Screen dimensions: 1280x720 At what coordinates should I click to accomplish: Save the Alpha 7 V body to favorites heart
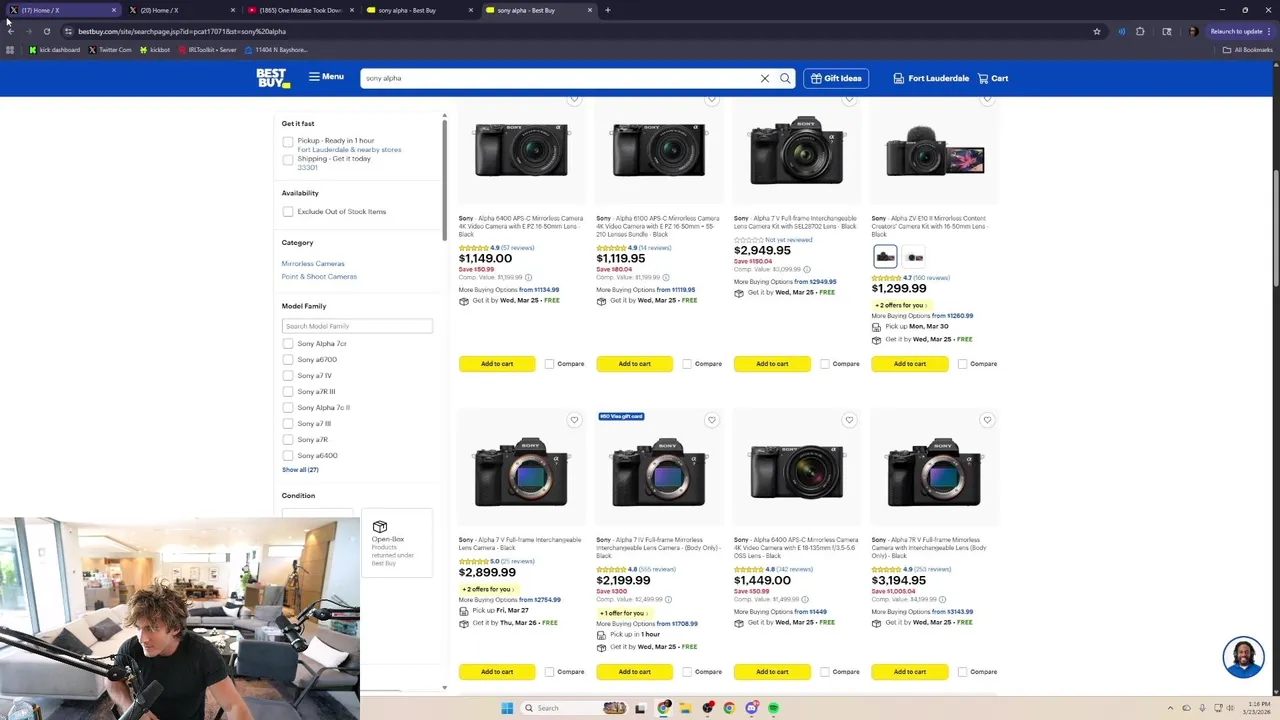tap(574, 420)
